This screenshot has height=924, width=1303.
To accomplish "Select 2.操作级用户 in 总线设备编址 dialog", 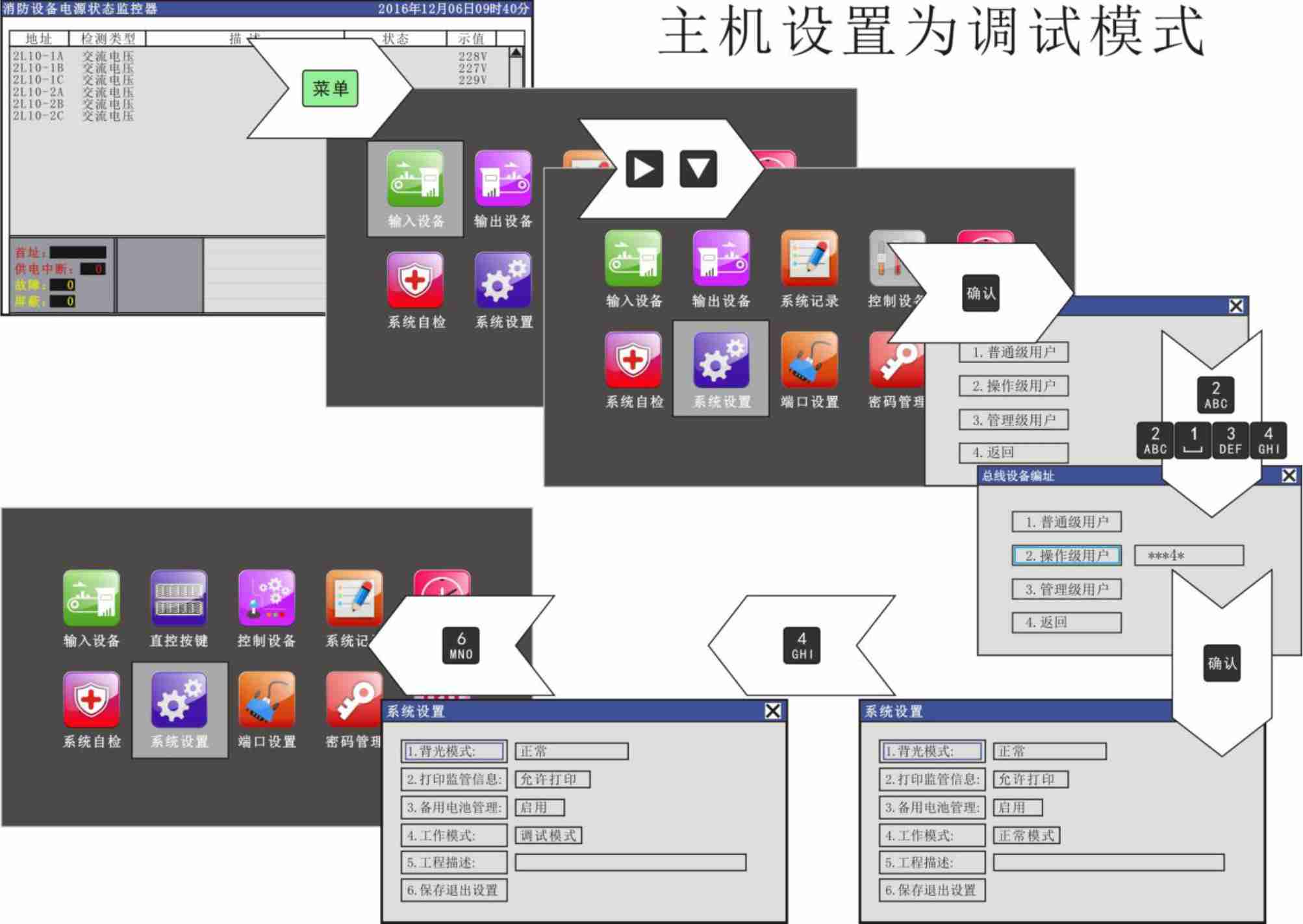I will pos(1067,556).
